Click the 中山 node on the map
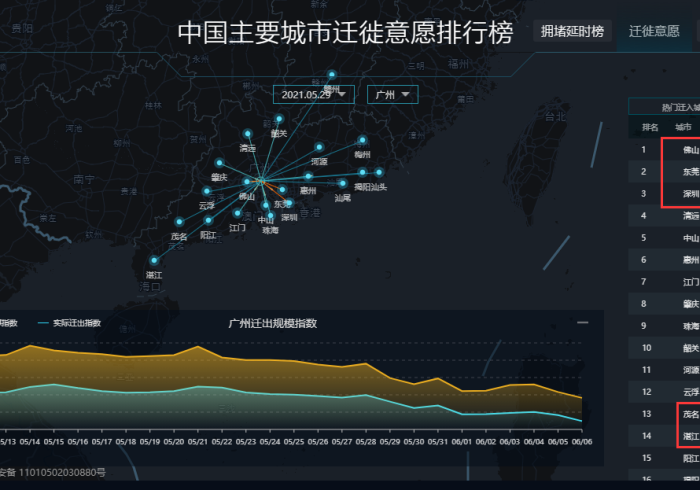The height and width of the screenshot is (490, 700). [x=266, y=205]
